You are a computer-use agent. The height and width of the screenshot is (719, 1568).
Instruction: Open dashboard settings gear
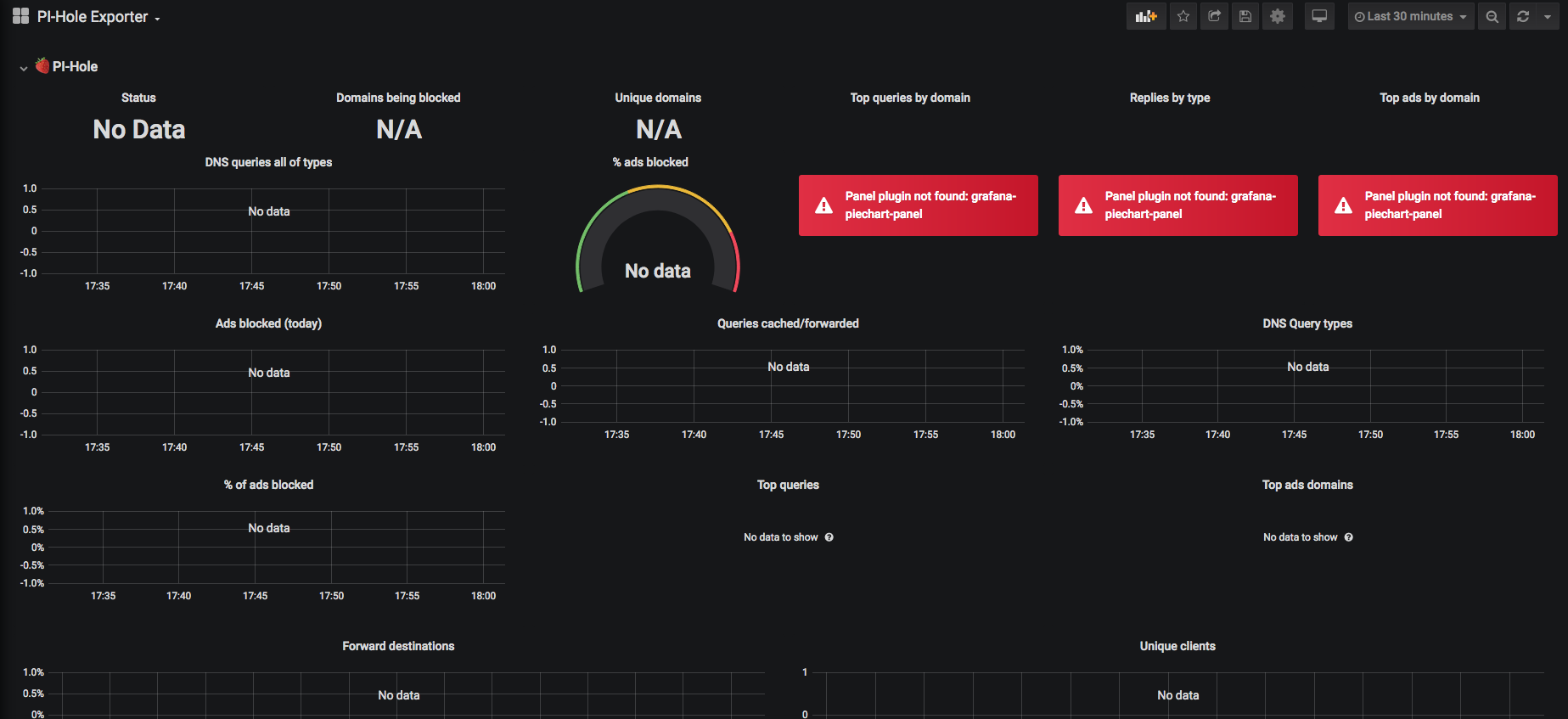[x=1278, y=16]
